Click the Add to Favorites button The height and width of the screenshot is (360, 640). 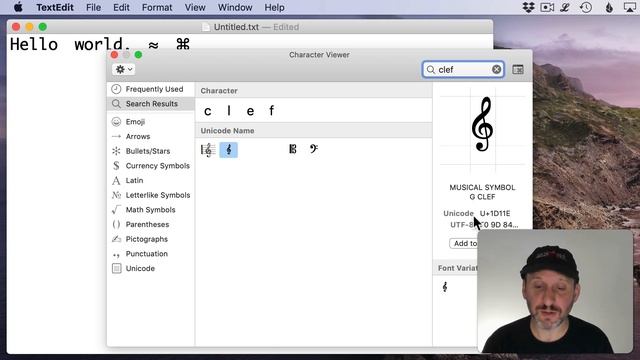click(464, 243)
